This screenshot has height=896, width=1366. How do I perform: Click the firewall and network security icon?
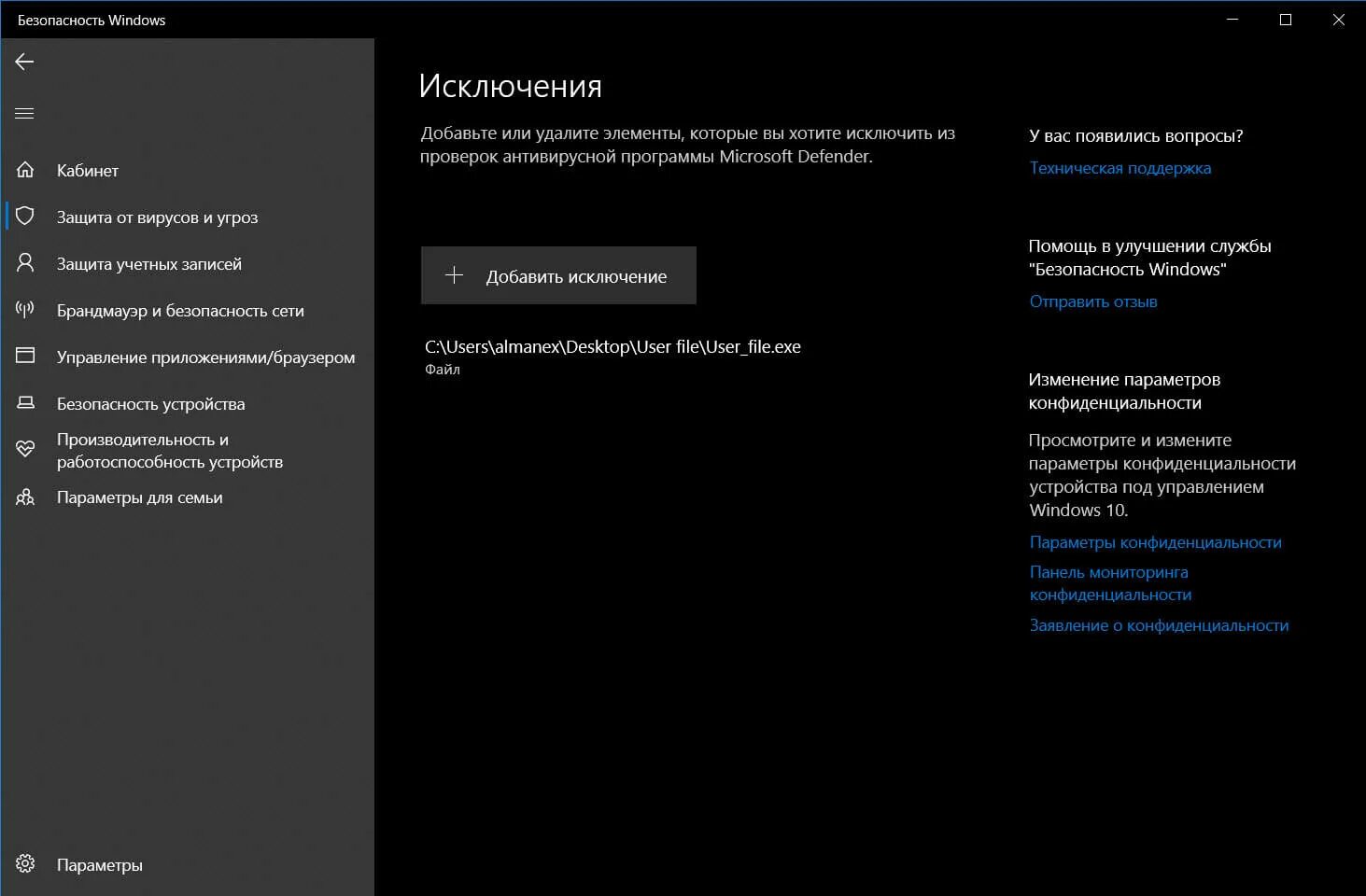(x=25, y=310)
